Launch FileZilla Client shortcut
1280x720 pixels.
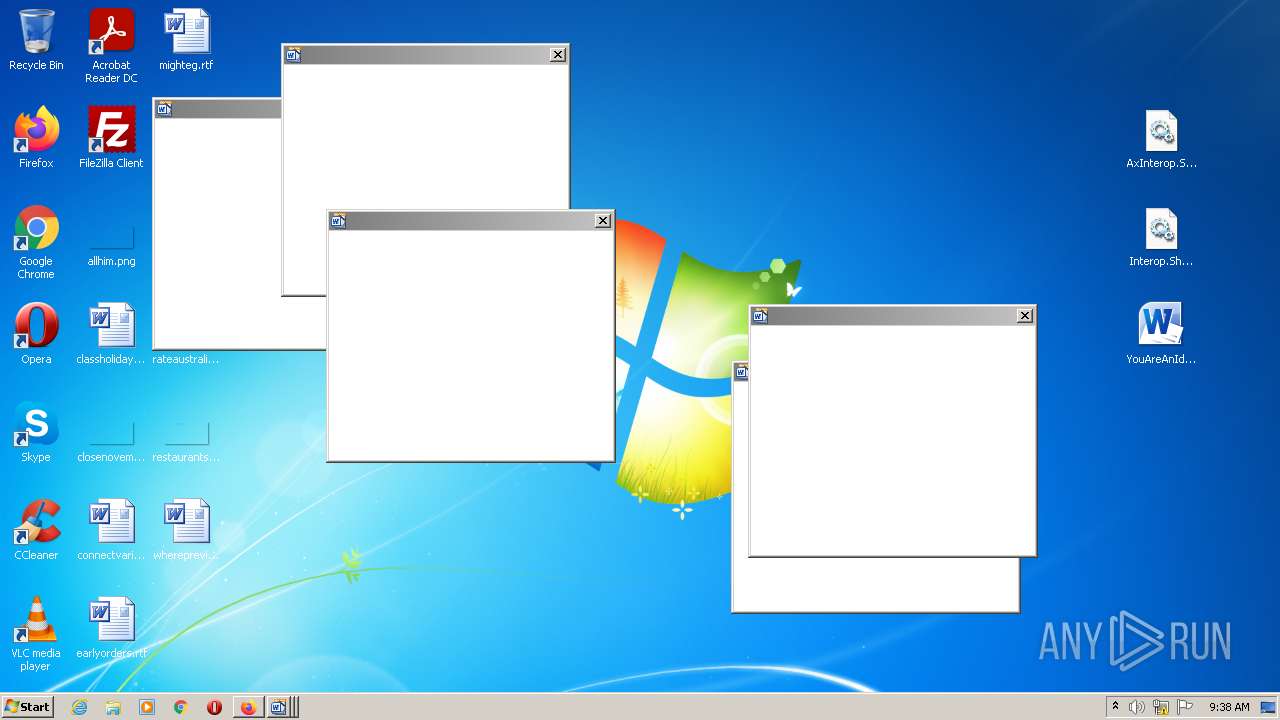click(x=111, y=138)
